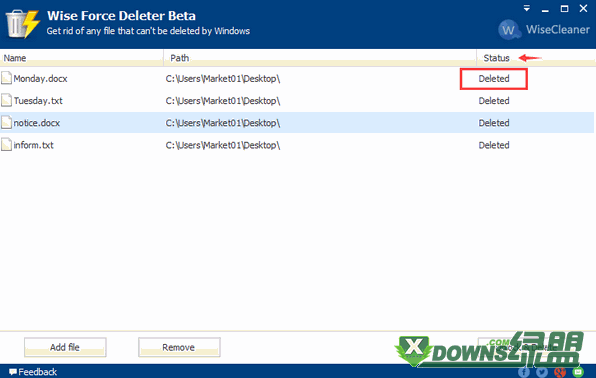Image resolution: width=596 pixels, height=378 pixels.
Task: Select the inform.txt file name
Action: (x=33, y=145)
